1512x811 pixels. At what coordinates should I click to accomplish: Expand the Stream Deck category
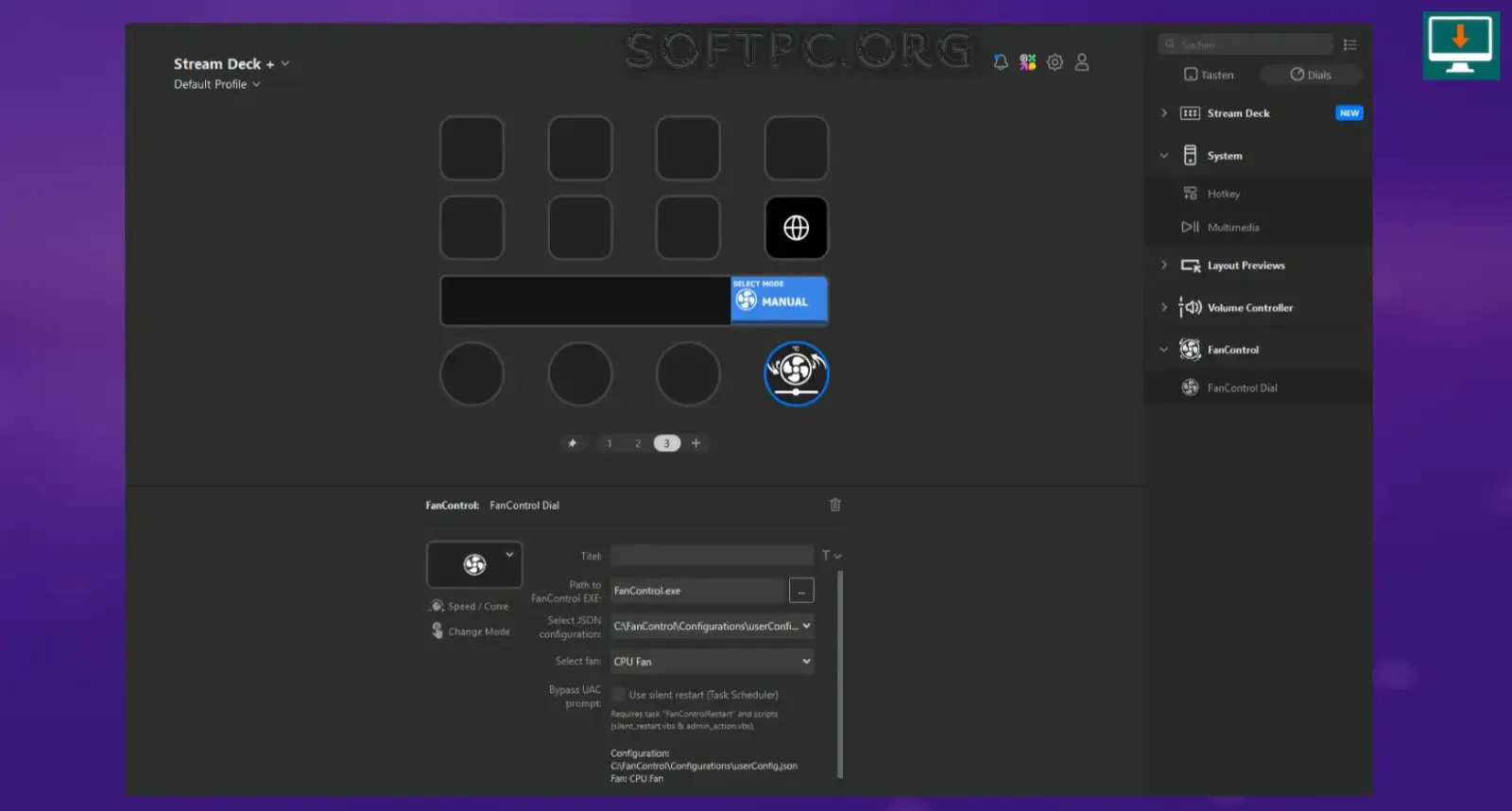[1163, 112]
